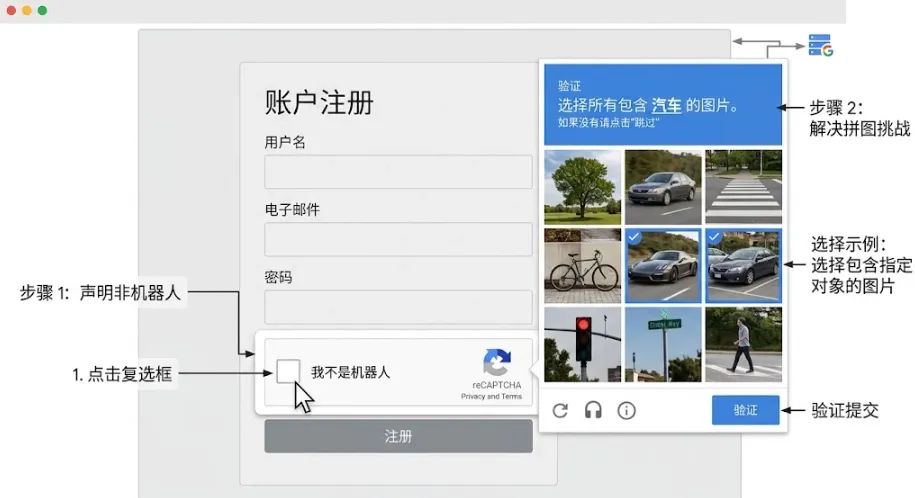This screenshot has width=915, height=498.
Task: Open the Terms link under reCAPTCHA
Action: tap(511, 396)
